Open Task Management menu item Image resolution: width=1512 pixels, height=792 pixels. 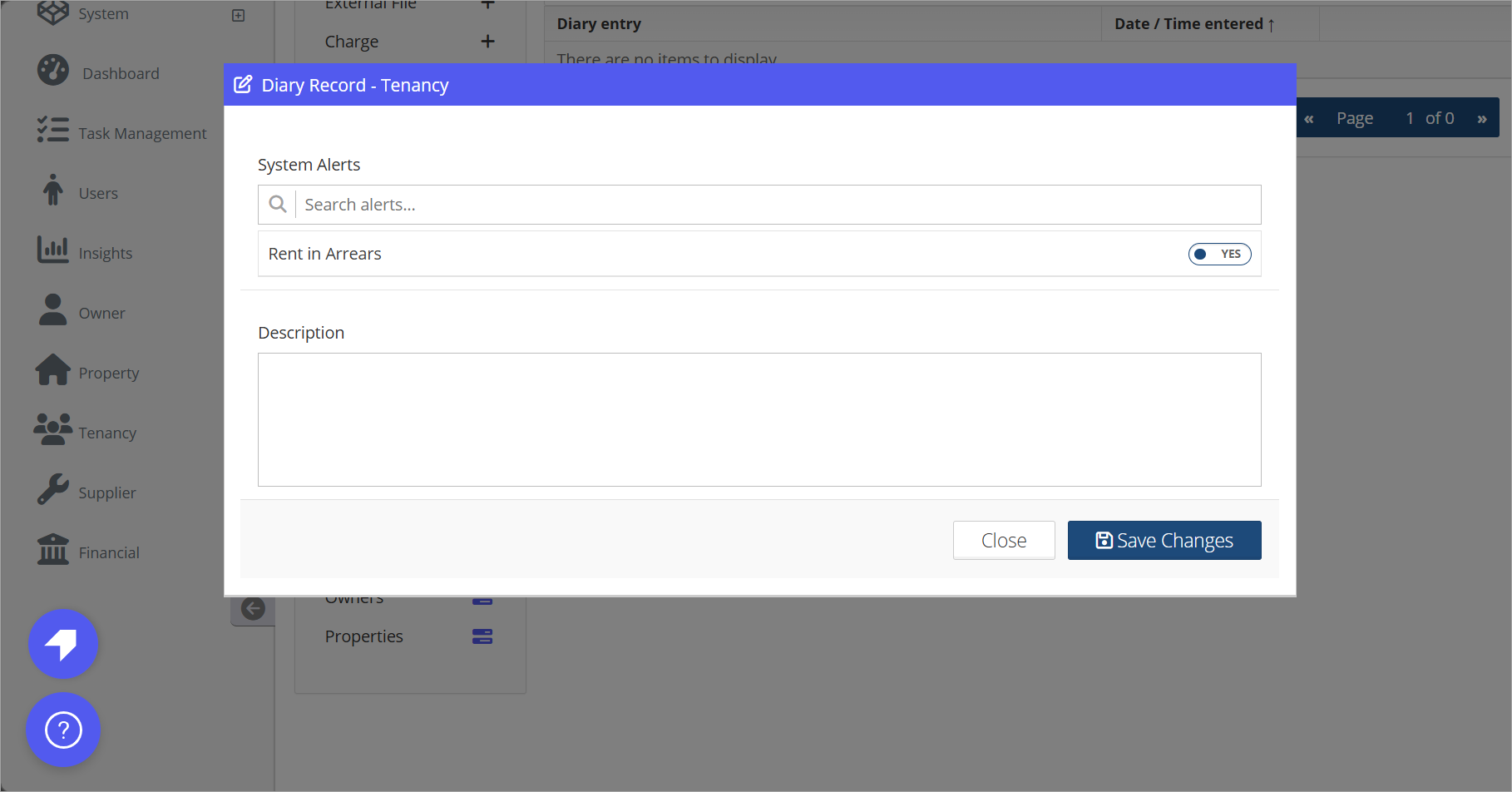tap(142, 133)
